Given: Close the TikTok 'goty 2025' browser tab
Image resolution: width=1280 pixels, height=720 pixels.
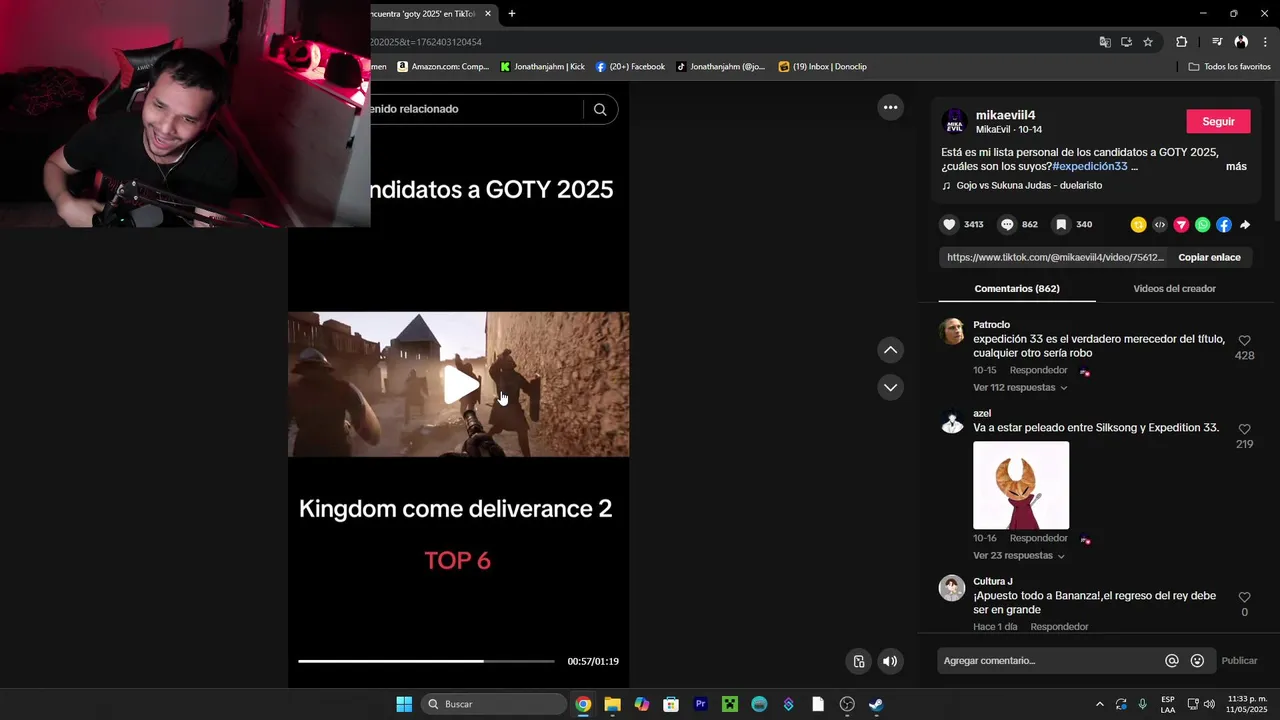Looking at the screenshot, I should click(488, 14).
